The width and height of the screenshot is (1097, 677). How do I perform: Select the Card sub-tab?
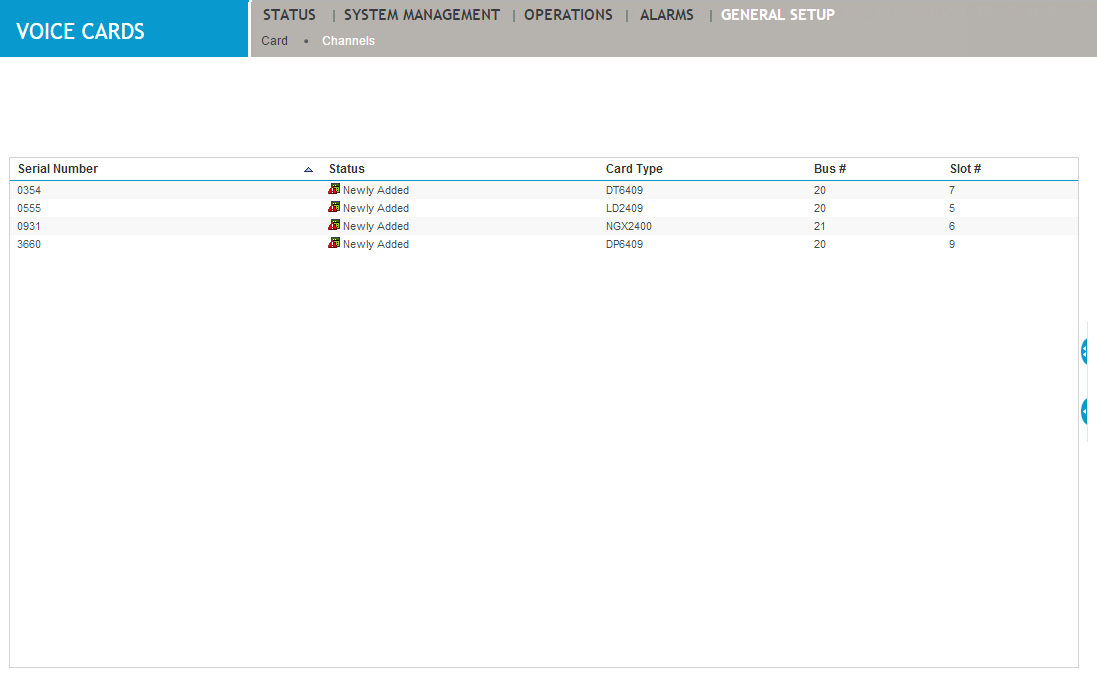click(274, 40)
